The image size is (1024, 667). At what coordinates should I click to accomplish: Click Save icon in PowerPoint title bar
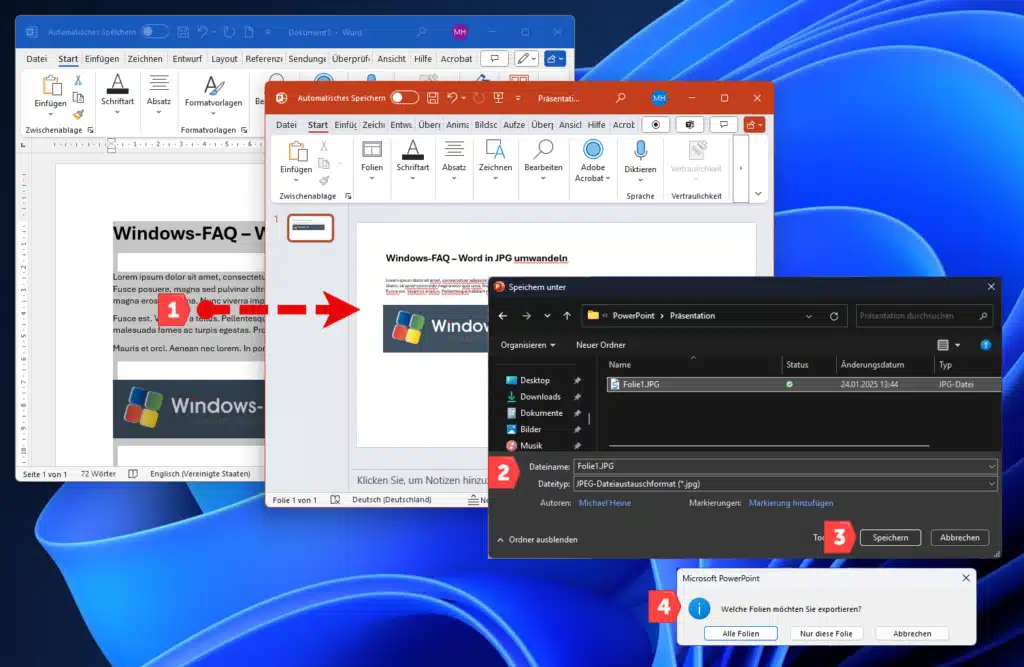point(432,98)
